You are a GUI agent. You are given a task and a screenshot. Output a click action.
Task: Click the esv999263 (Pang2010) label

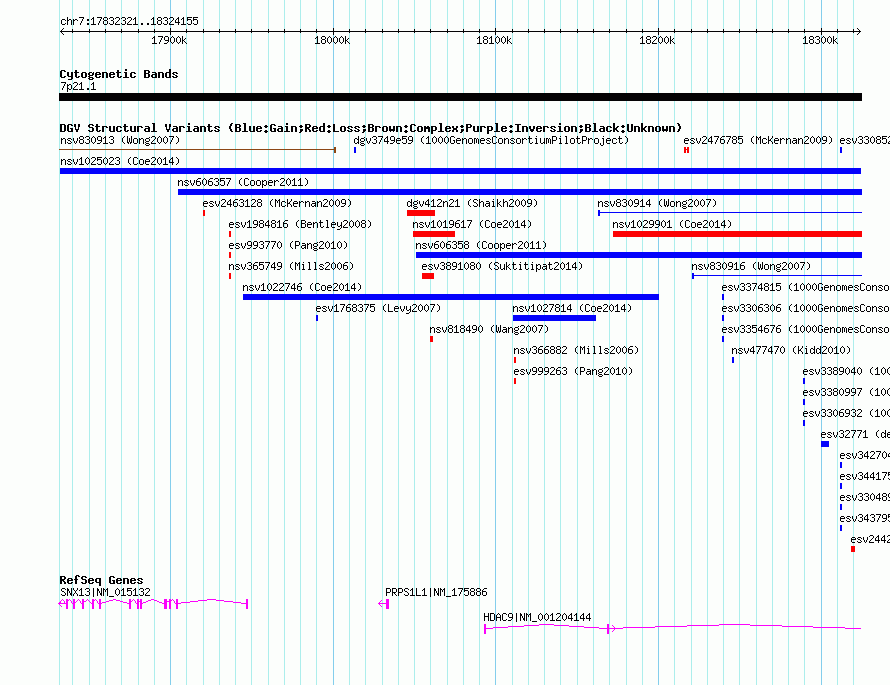(x=573, y=371)
